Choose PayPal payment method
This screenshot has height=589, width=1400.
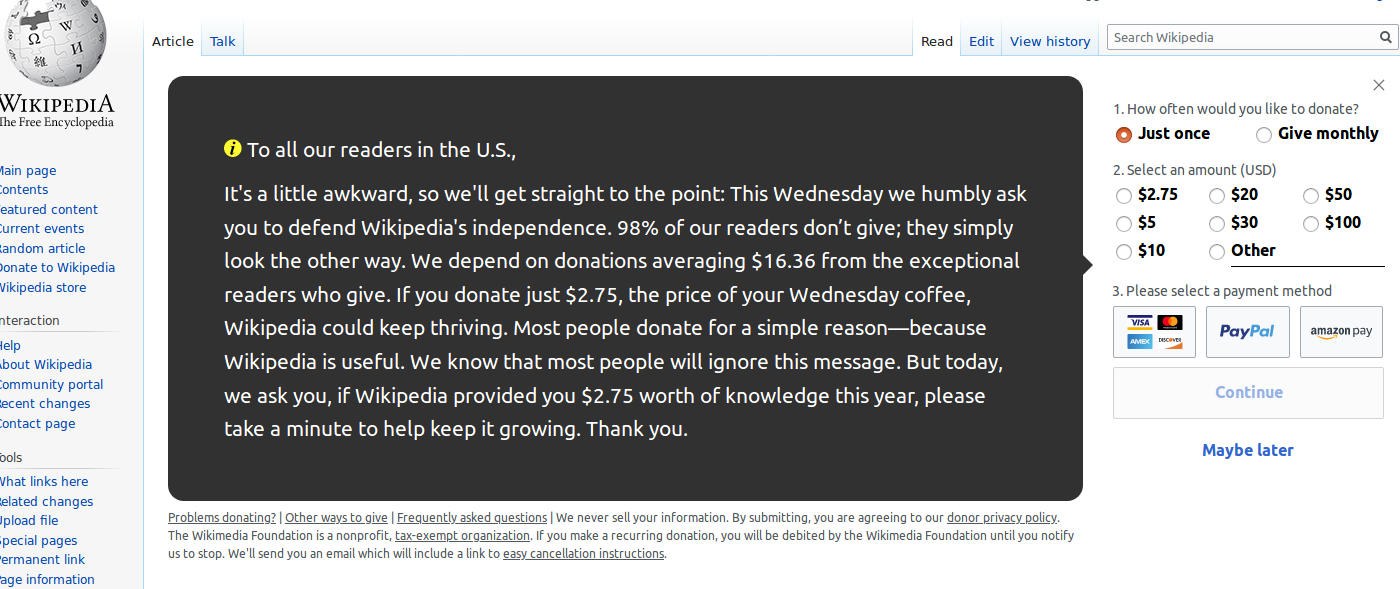point(1247,332)
